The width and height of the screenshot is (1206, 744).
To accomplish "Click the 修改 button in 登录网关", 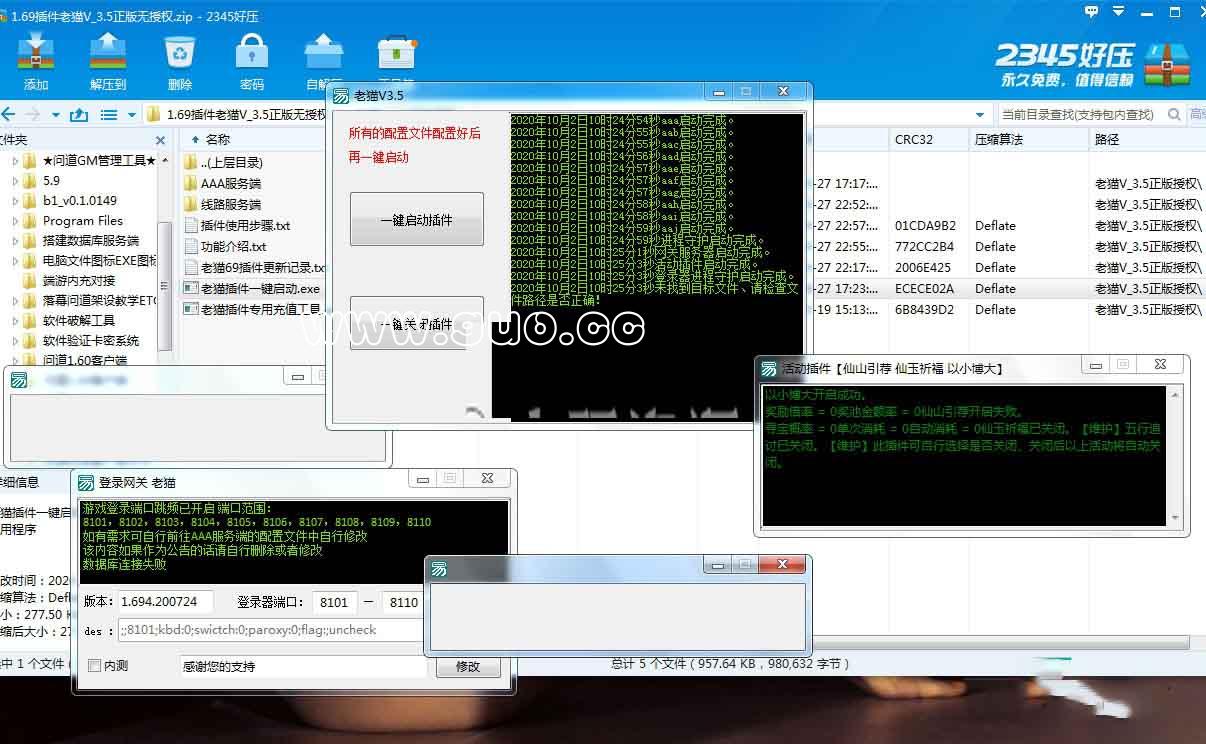I will pos(468,666).
